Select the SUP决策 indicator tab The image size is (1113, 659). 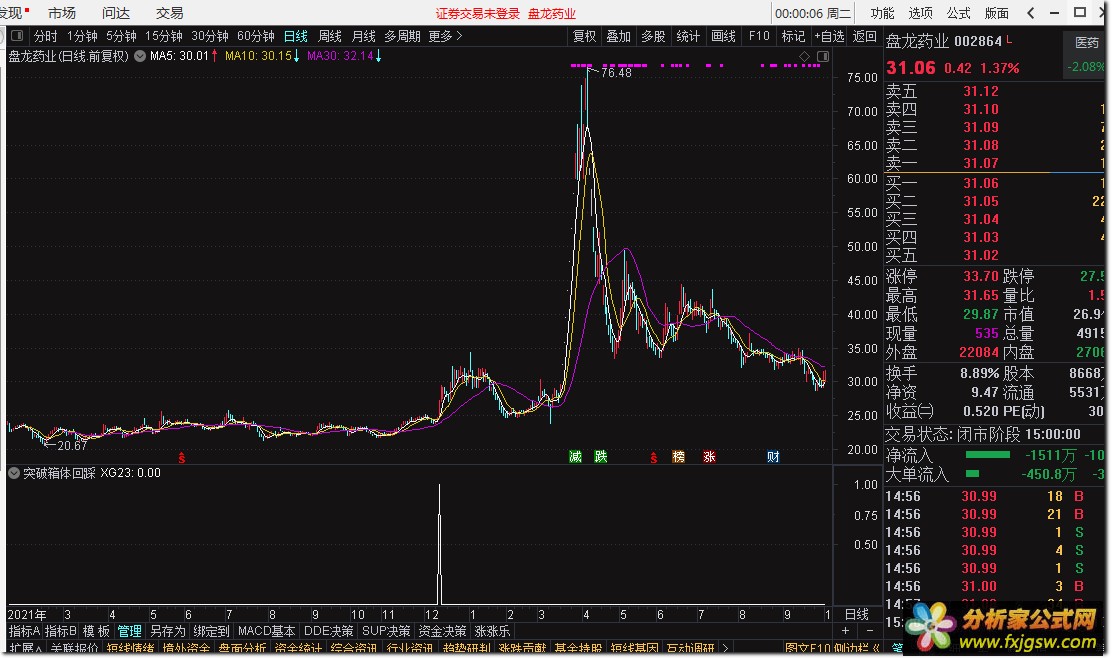(386, 631)
